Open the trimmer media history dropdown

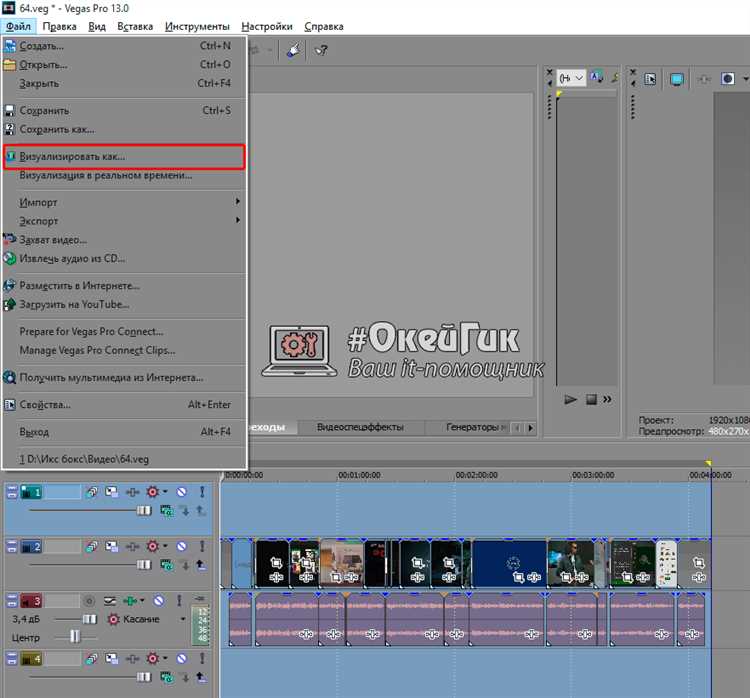click(x=572, y=78)
